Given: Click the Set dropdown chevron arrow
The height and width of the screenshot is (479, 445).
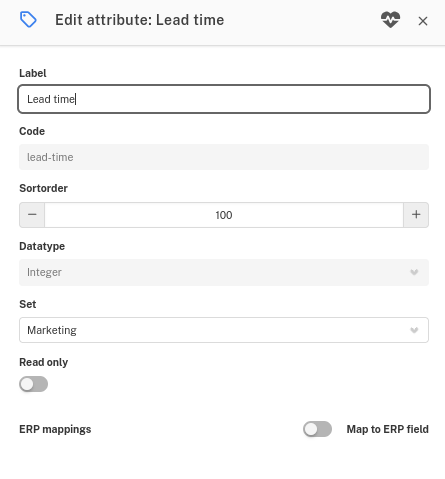Looking at the screenshot, I should pos(414,330).
